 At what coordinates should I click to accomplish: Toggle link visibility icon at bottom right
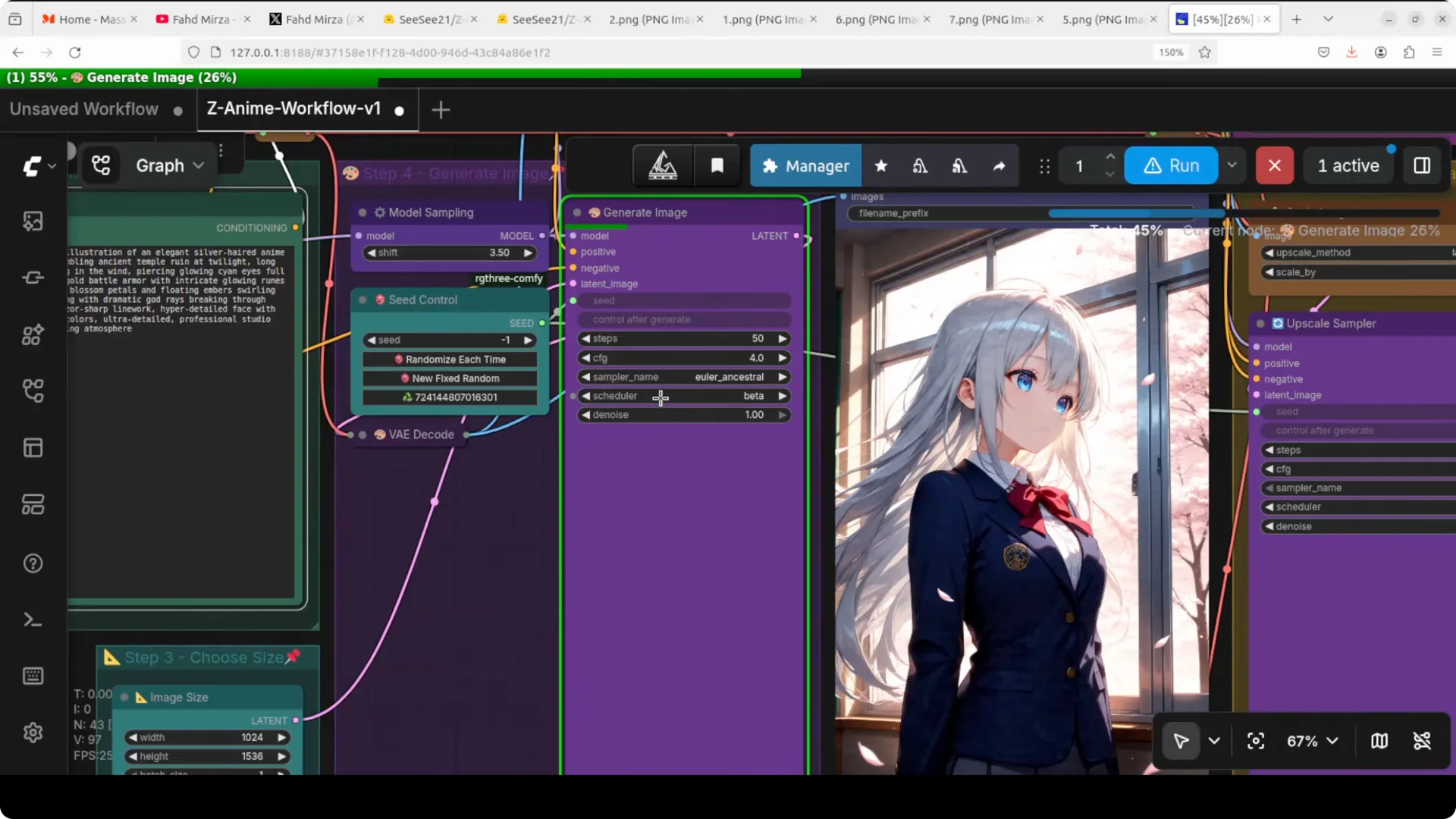[1423, 741]
